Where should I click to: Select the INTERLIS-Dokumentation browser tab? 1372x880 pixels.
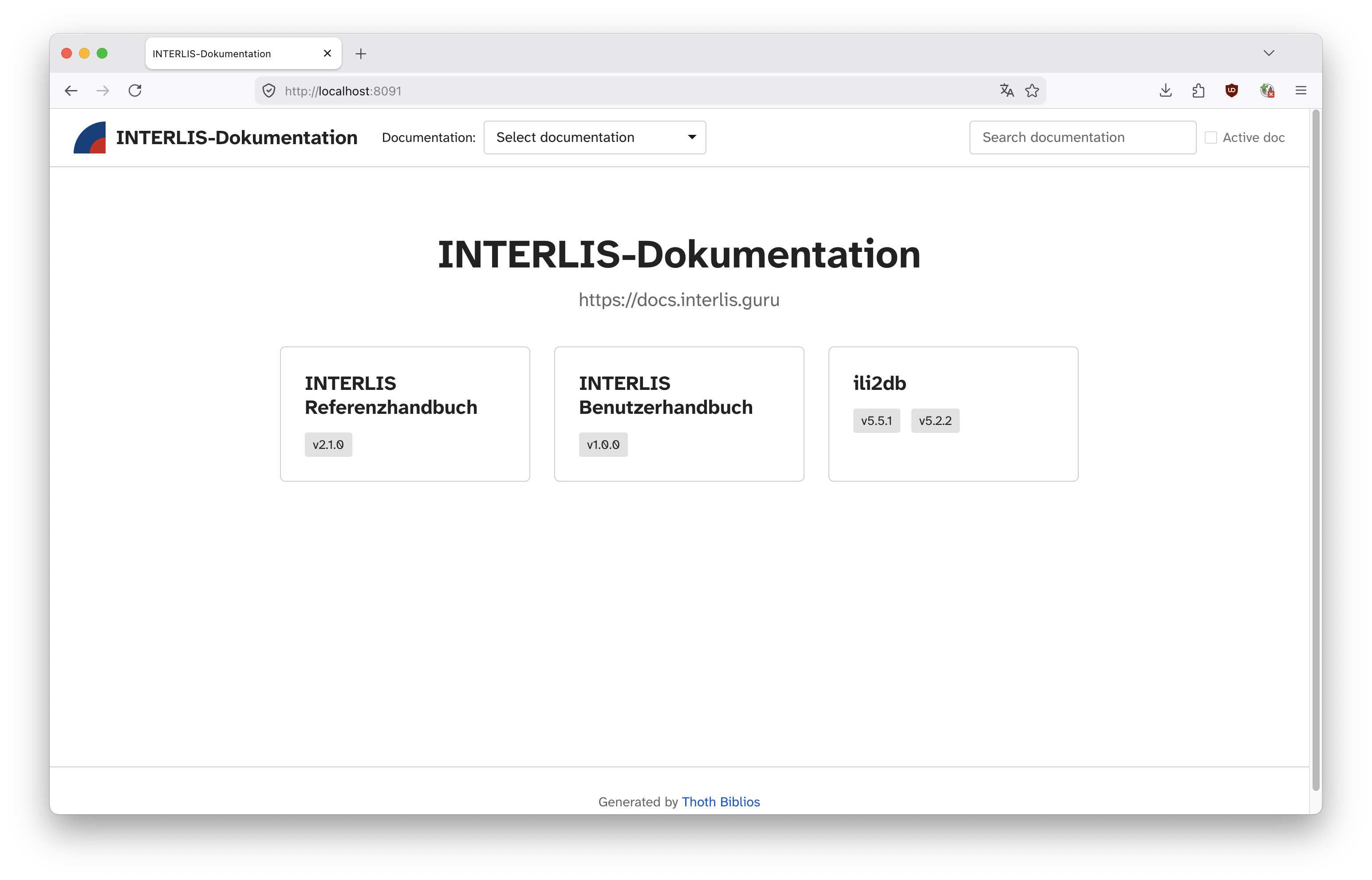(244, 54)
